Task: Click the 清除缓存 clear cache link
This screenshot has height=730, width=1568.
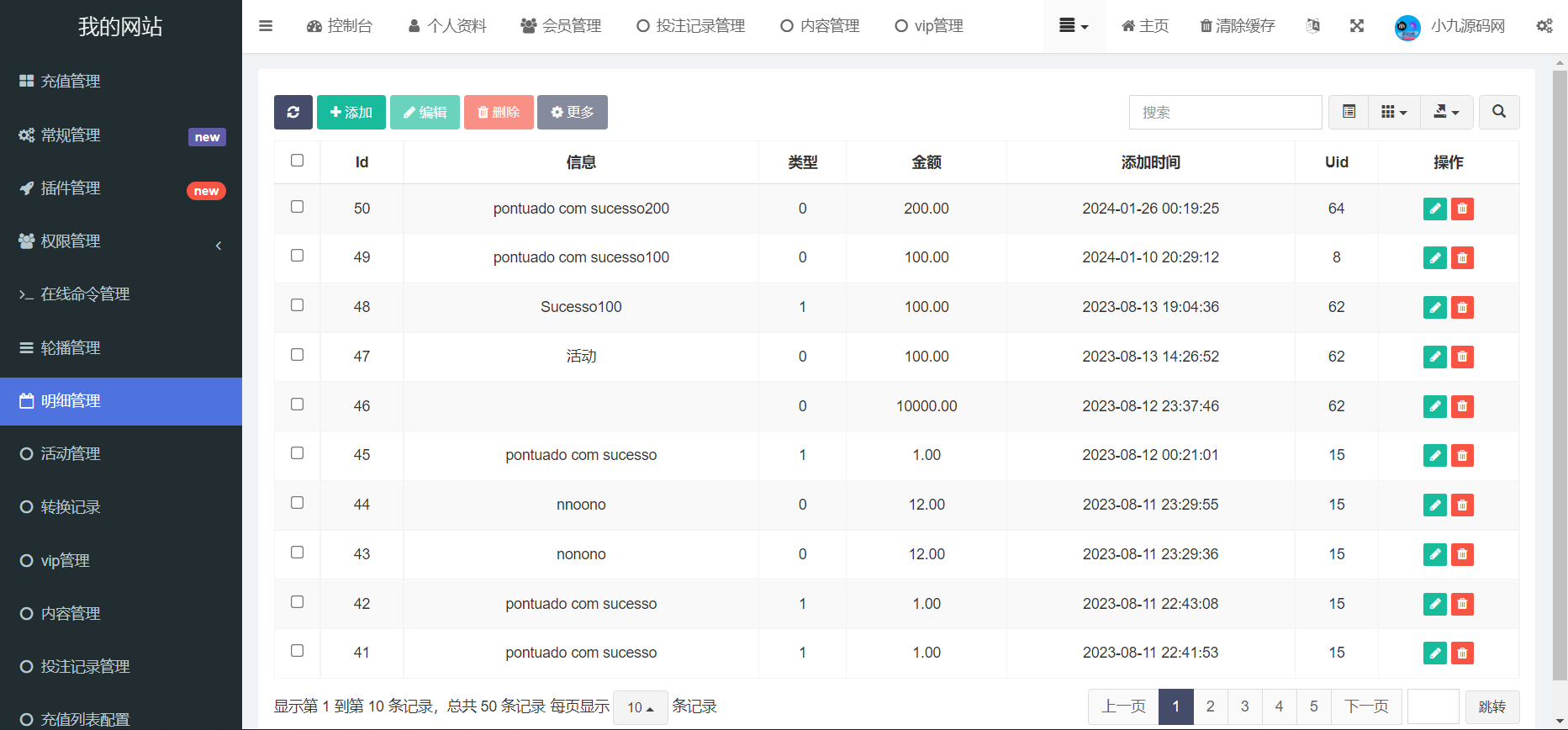Action: coord(1238,26)
